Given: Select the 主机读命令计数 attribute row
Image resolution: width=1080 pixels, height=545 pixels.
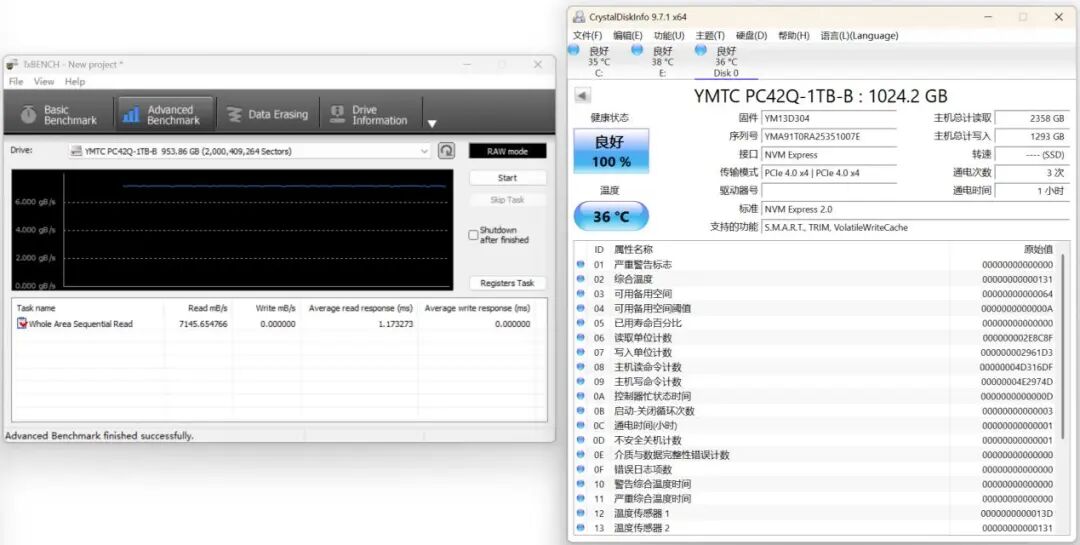Looking at the screenshot, I should click(816, 367).
